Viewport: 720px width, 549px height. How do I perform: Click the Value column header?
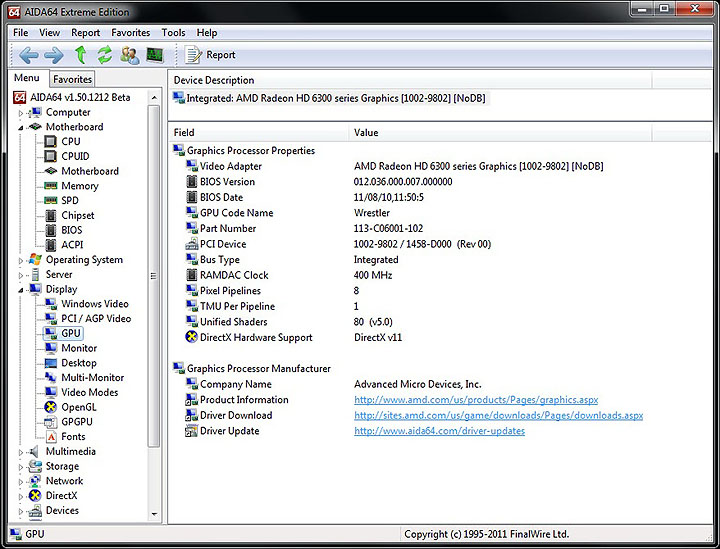point(500,133)
